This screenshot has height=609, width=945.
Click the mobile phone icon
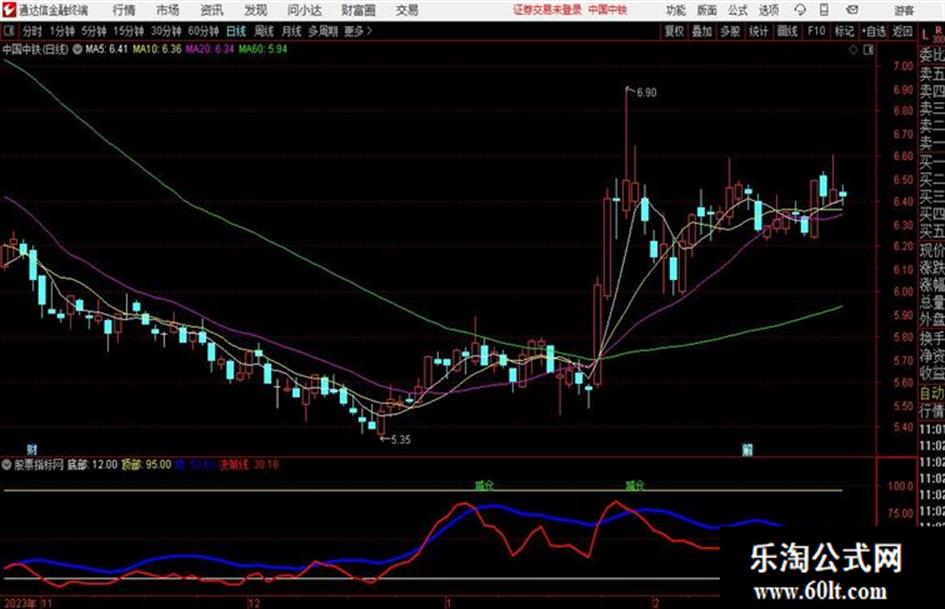[x=824, y=10]
